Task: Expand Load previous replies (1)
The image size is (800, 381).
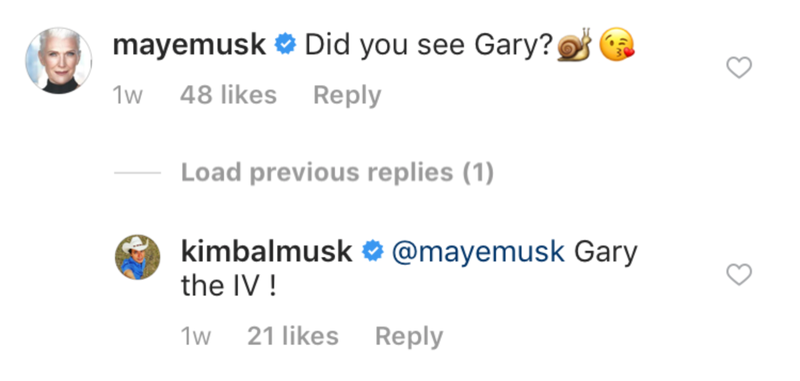Action: pyautogui.click(x=337, y=173)
